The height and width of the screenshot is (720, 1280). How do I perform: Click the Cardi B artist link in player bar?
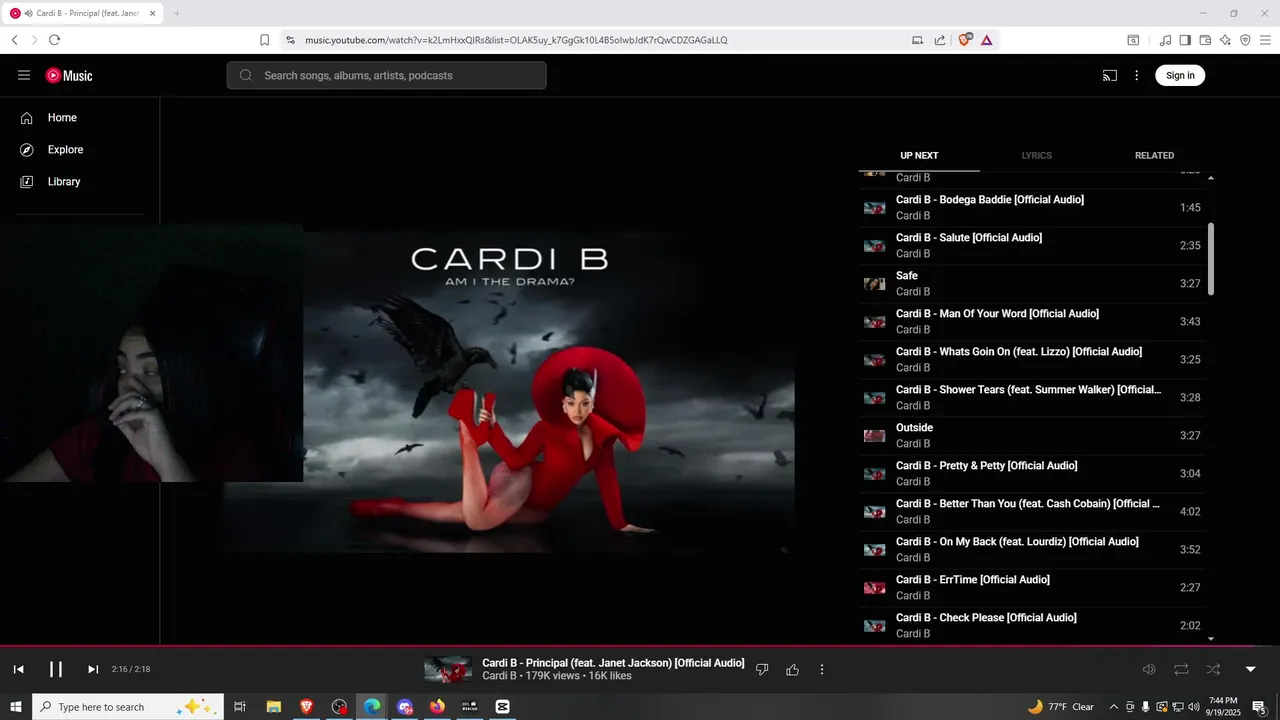pyautogui.click(x=499, y=676)
